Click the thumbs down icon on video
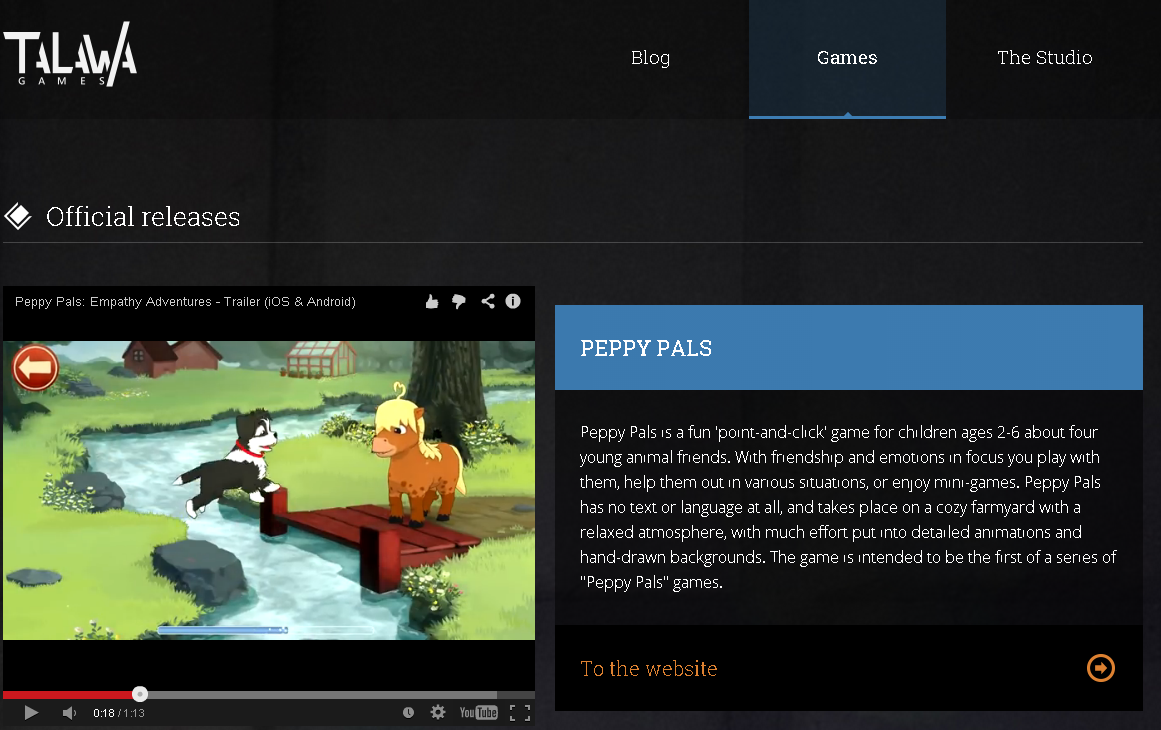1161x730 pixels. pyautogui.click(x=459, y=301)
